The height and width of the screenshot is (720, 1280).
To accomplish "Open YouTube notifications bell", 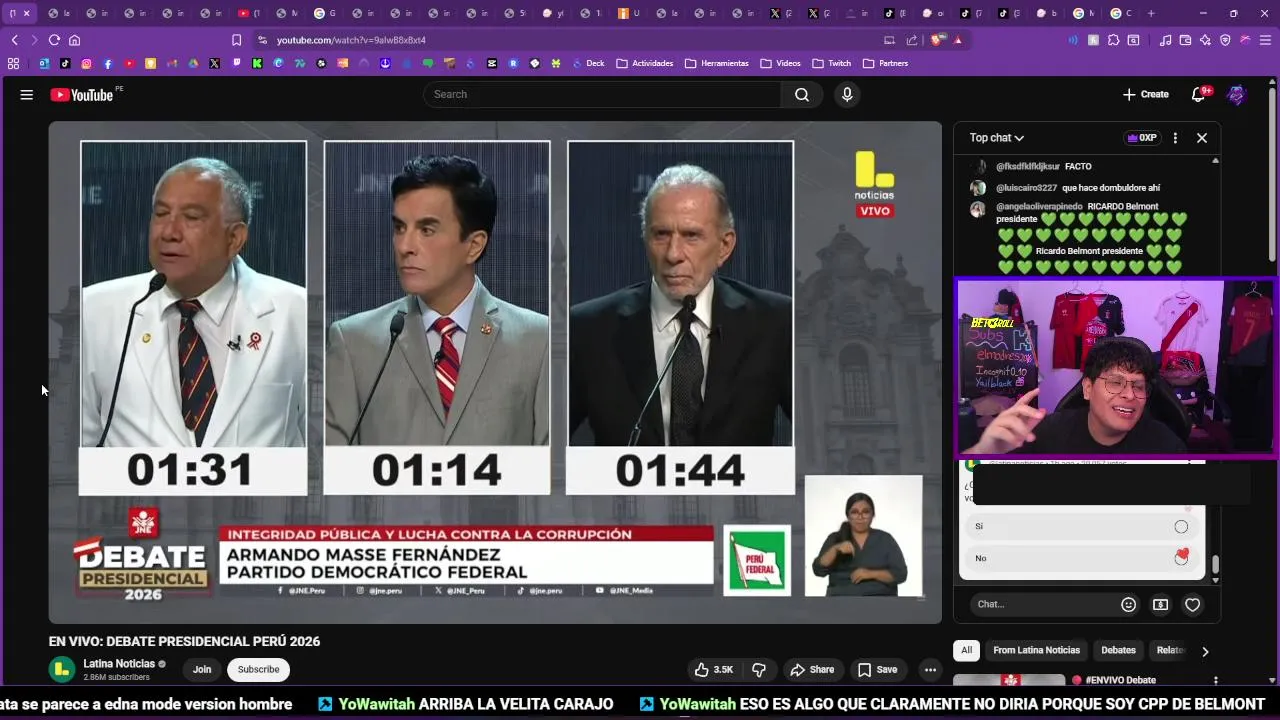I will [x=1198, y=94].
